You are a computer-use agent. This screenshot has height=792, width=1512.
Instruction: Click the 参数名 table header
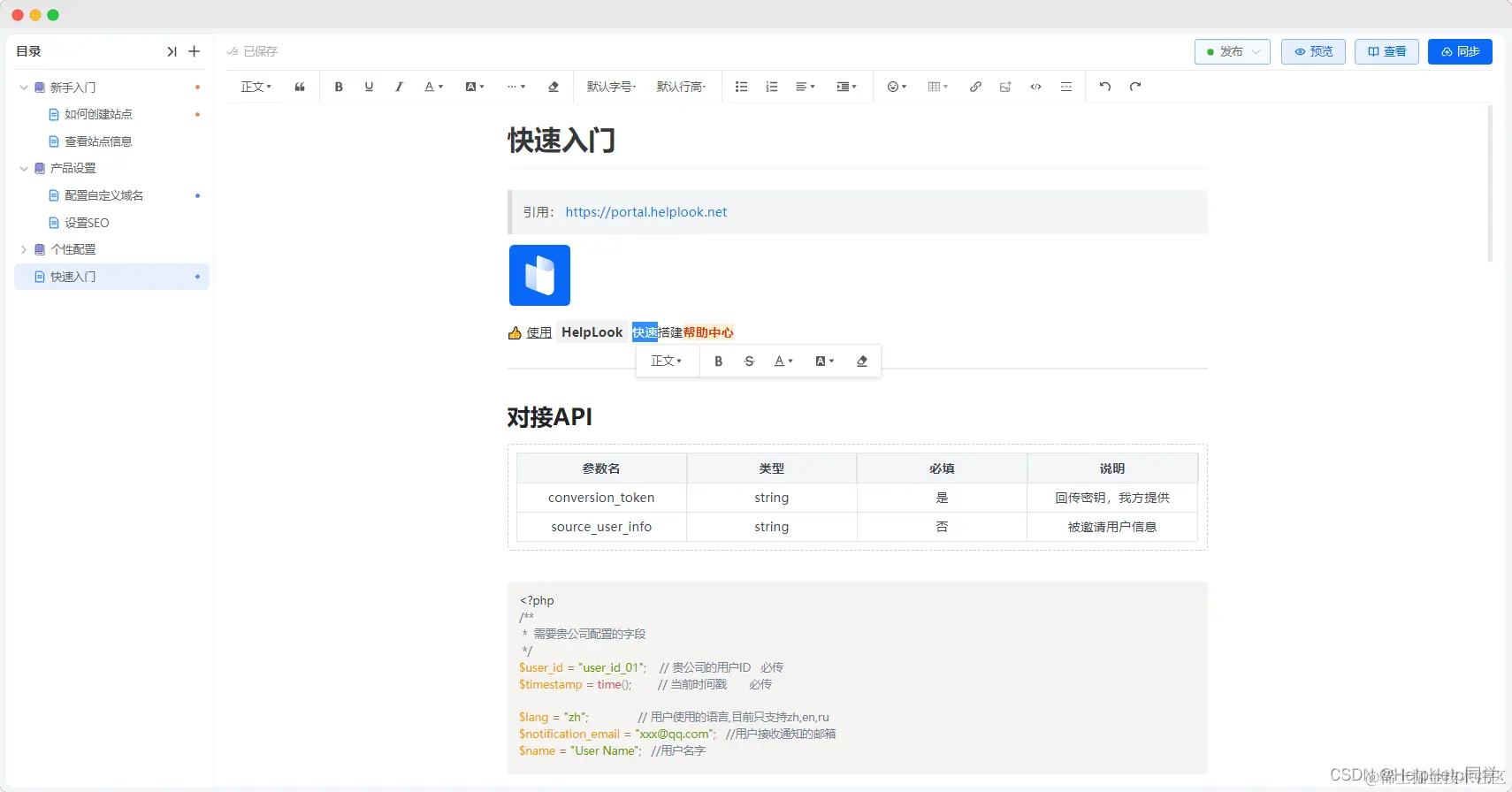[601, 468]
